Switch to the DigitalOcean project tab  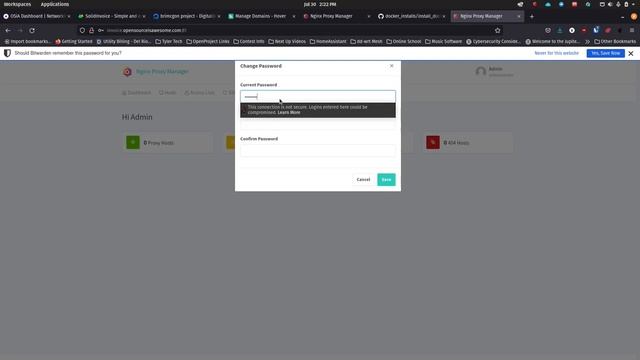tap(187, 16)
